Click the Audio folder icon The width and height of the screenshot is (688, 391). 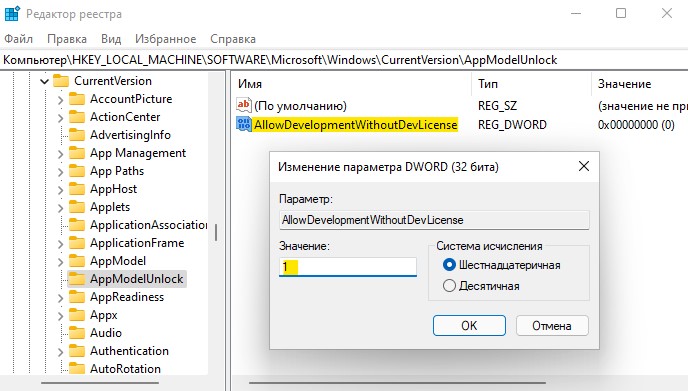click(x=77, y=333)
